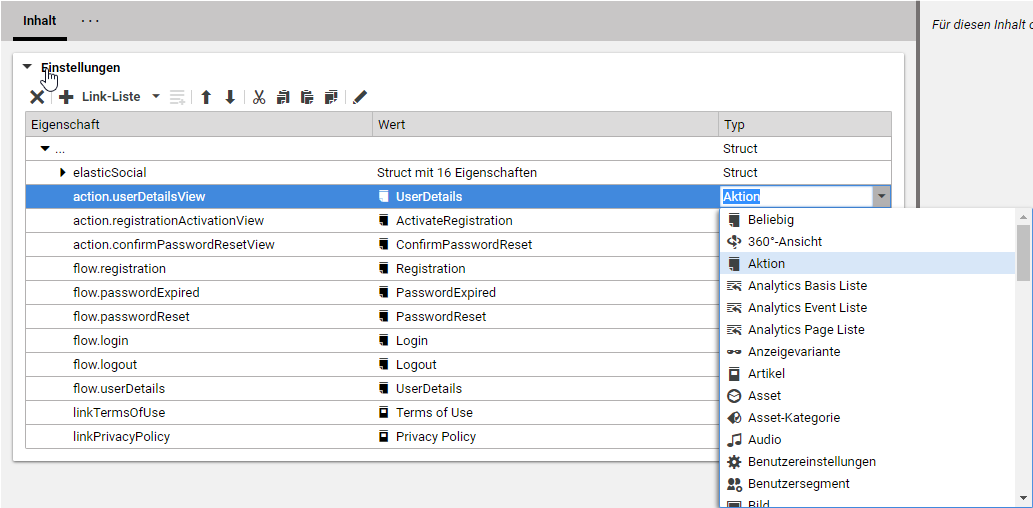Image resolution: width=1033 pixels, height=508 pixels.
Task: Open the Link-Liste type dropdown arrow
Action: pyautogui.click(x=155, y=97)
